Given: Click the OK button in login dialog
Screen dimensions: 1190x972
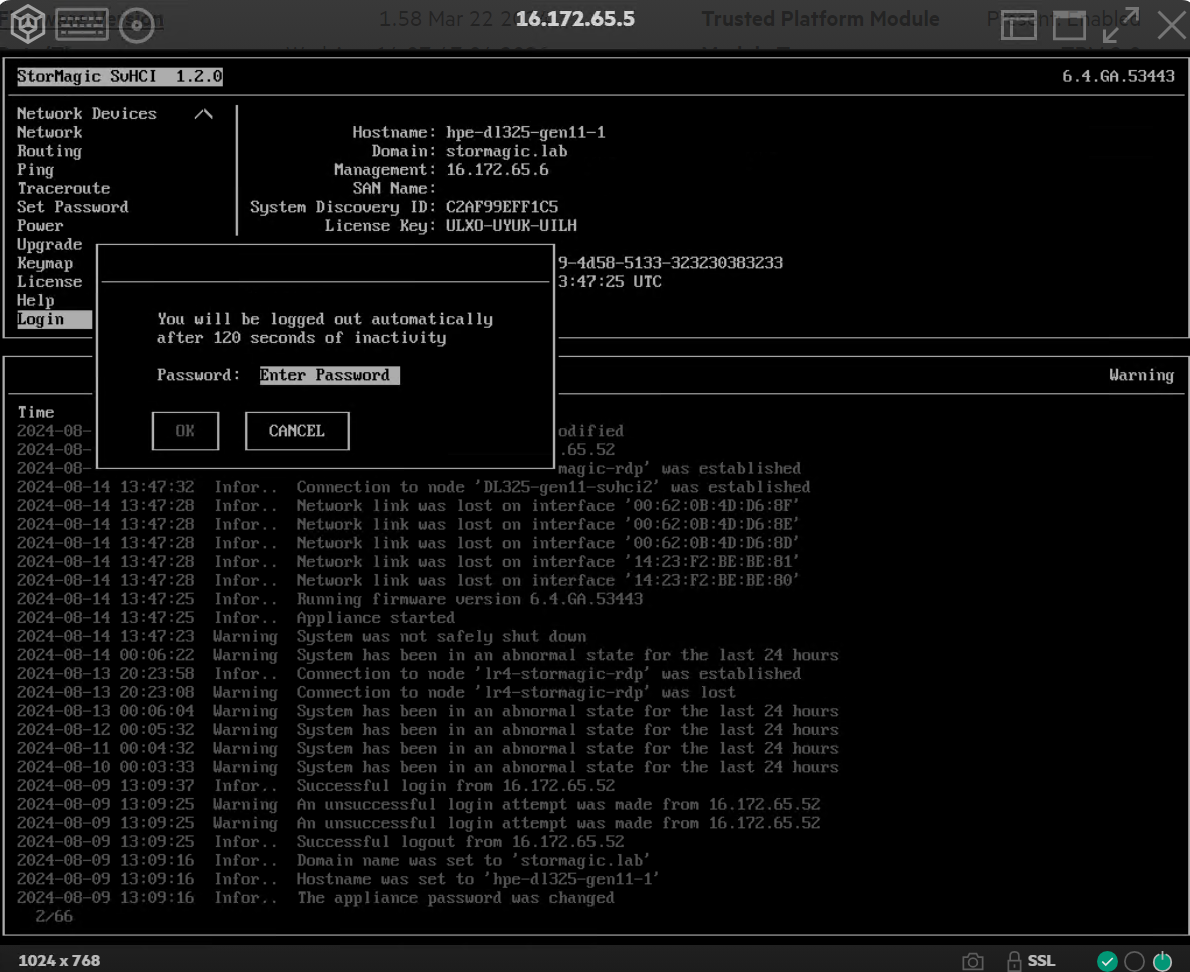Looking at the screenshot, I should click(185, 431).
